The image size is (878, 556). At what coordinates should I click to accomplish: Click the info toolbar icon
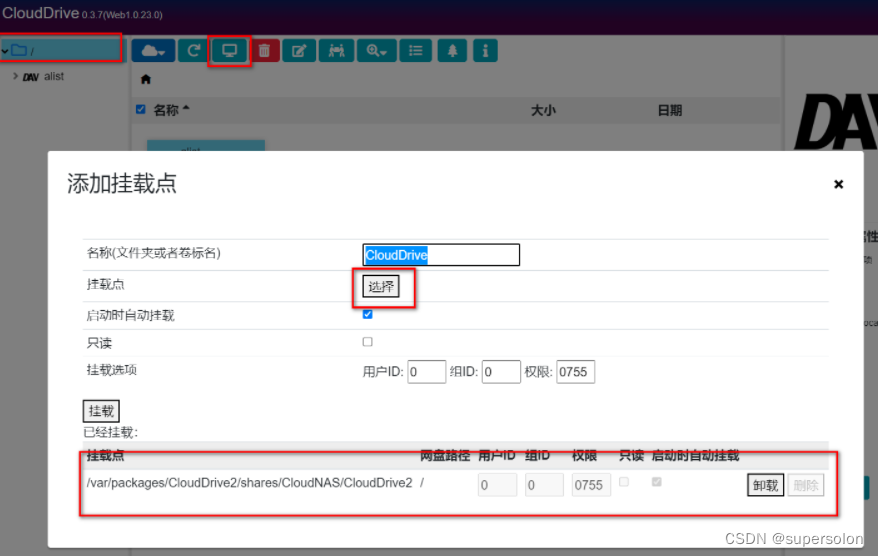[485, 51]
